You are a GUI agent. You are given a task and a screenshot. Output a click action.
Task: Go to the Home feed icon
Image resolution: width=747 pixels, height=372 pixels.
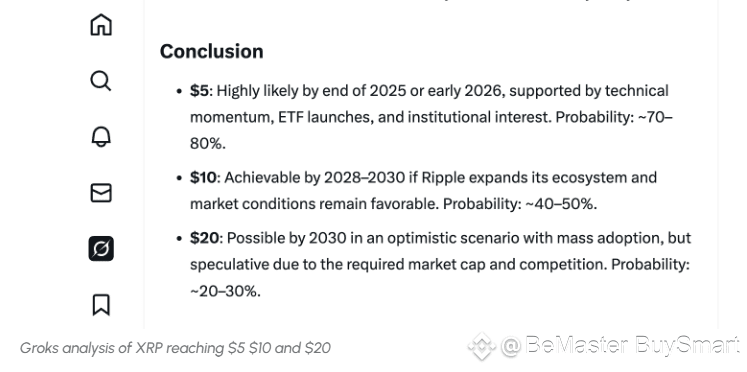[101, 24]
